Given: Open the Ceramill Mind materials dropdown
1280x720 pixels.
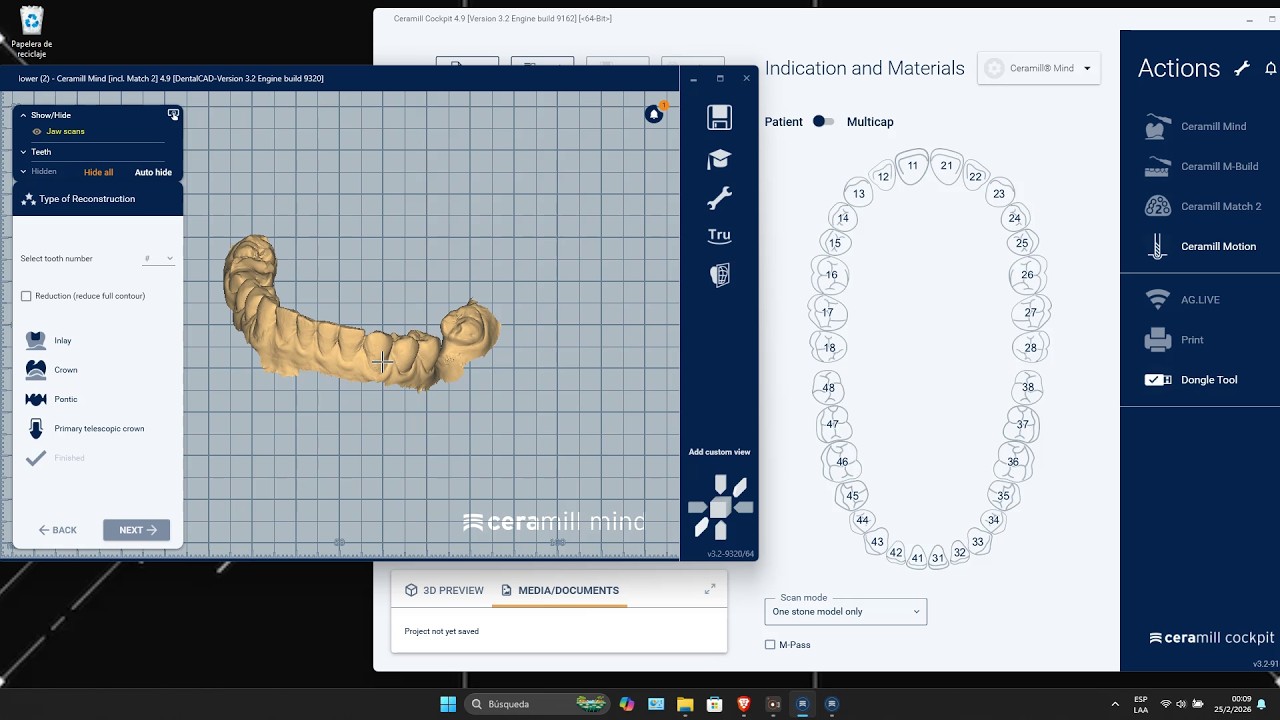Looking at the screenshot, I should point(1039,68).
